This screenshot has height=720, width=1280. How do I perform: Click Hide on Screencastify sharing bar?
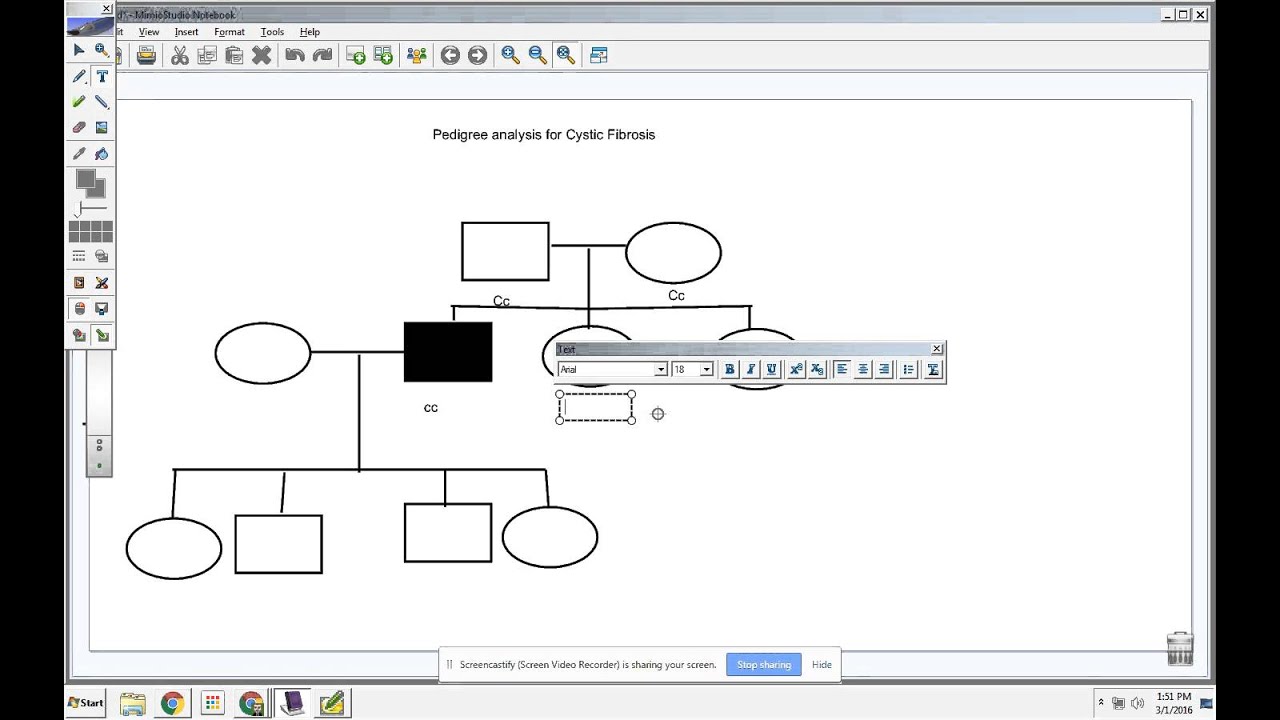[822, 664]
